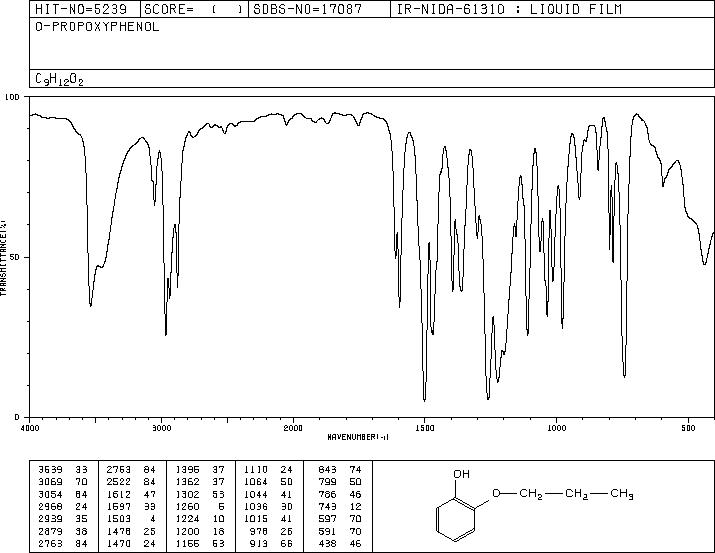
Task: Click the 2000 wavenumber axis tick label
Action: coord(293,428)
